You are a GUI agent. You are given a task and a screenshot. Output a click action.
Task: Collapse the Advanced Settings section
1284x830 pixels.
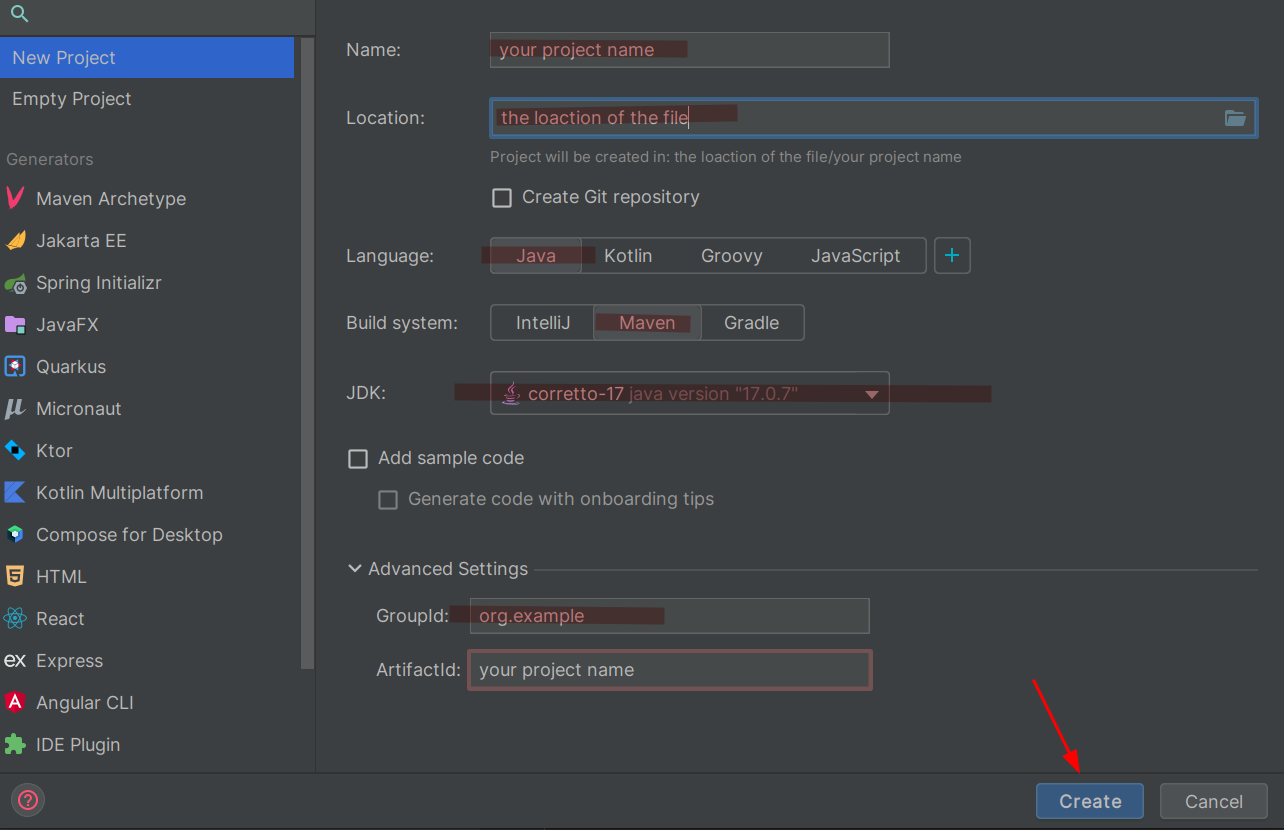pyautogui.click(x=355, y=569)
